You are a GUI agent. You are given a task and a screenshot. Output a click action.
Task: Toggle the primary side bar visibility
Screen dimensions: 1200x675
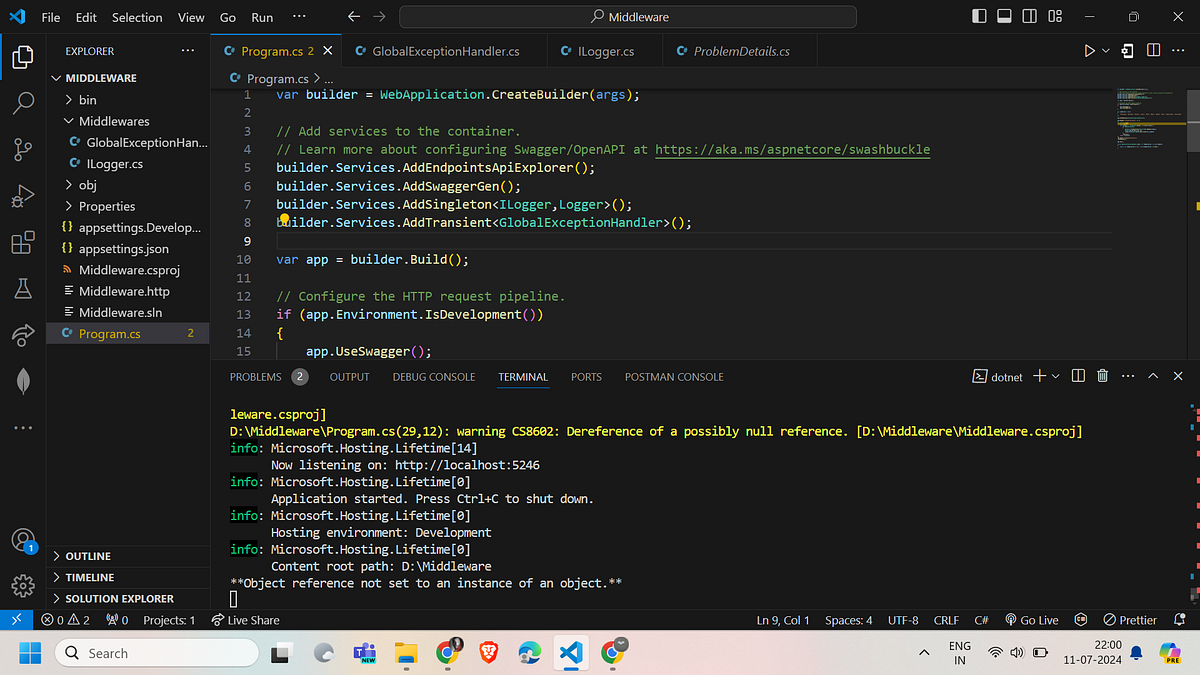(x=978, y=16)
